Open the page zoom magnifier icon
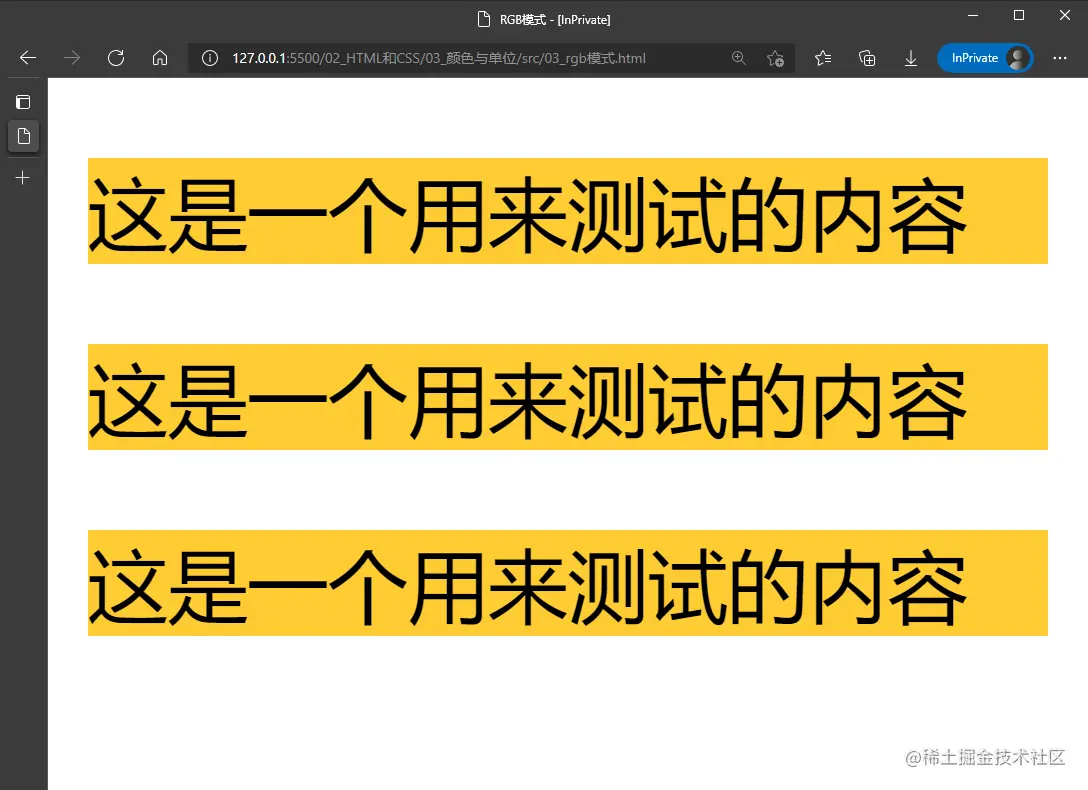 pos(739,58)
